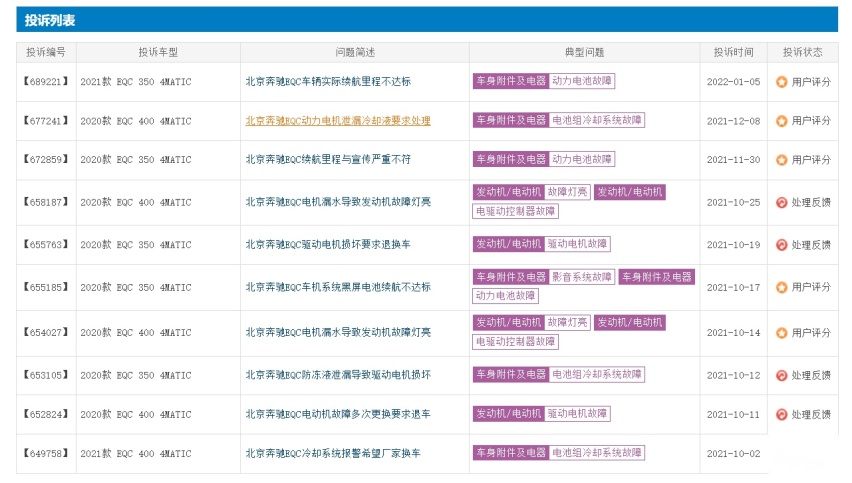Image resolution: width=852 pixels, height=483 pixels.
Task: Click complaint number 【654027】
Action: pos(46,332)
